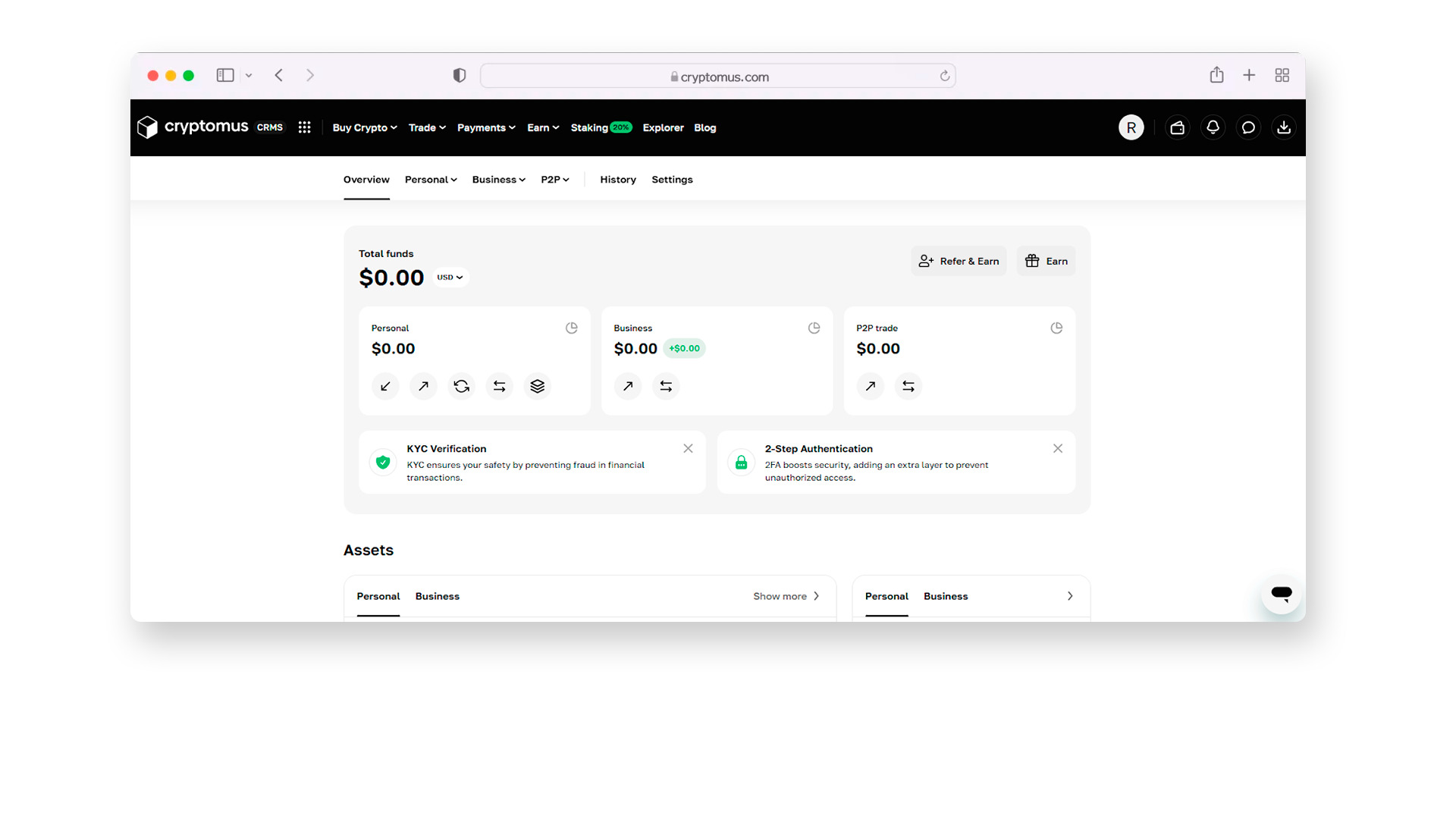Click the Personal wallet staking layers icon

coord(537,386)
